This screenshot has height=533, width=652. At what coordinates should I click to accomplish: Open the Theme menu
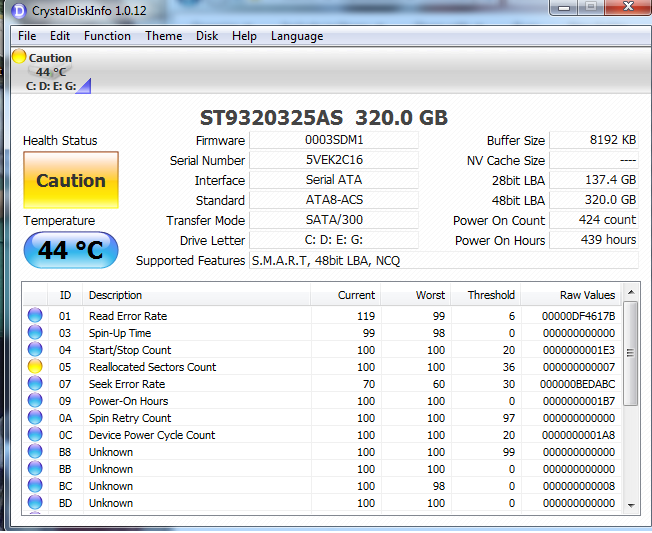163,36
